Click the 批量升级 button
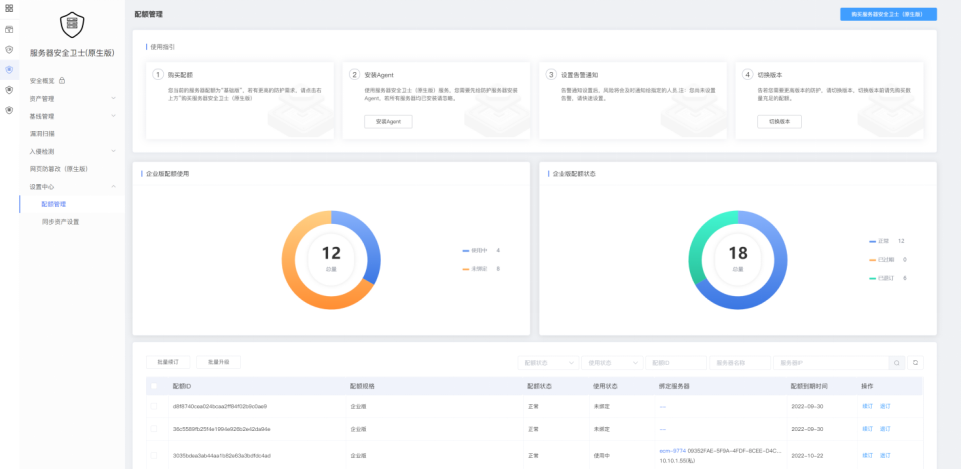This screenshot has width=961, height=469. pos(218,362)
